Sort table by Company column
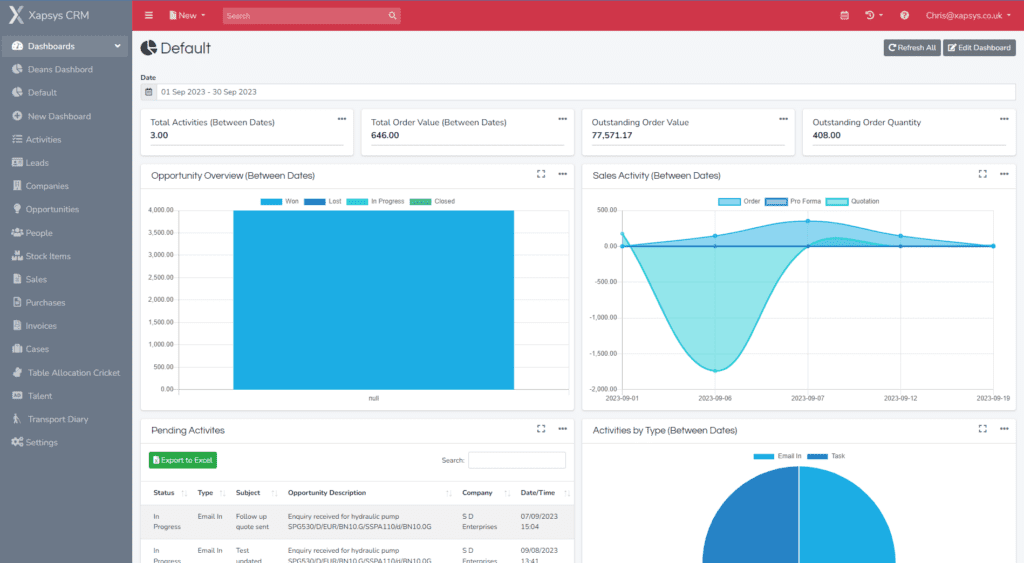Viewport: 1024px width, 563px height. (x=486, y=492)
